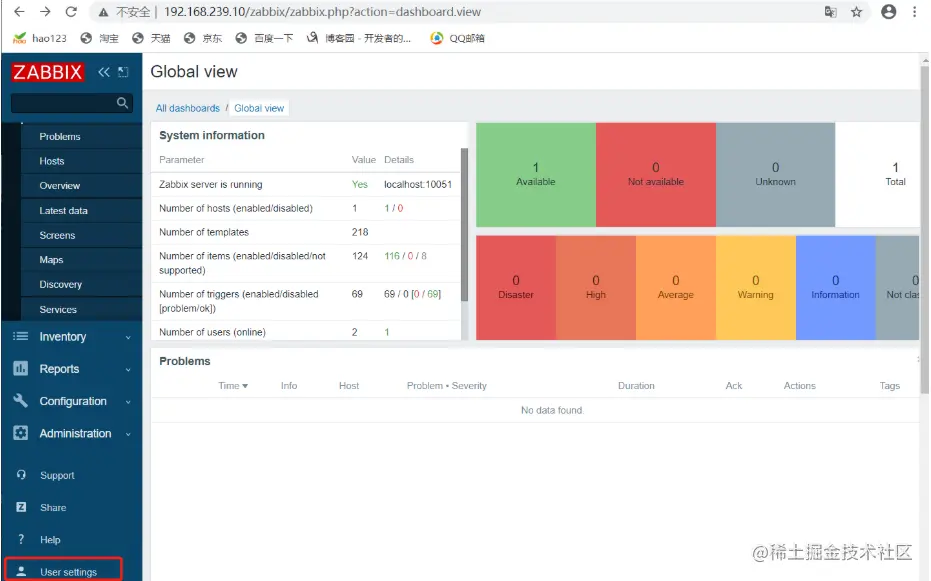
Task: Open the 百度一下 bookmark
Action: click(264, 39)
